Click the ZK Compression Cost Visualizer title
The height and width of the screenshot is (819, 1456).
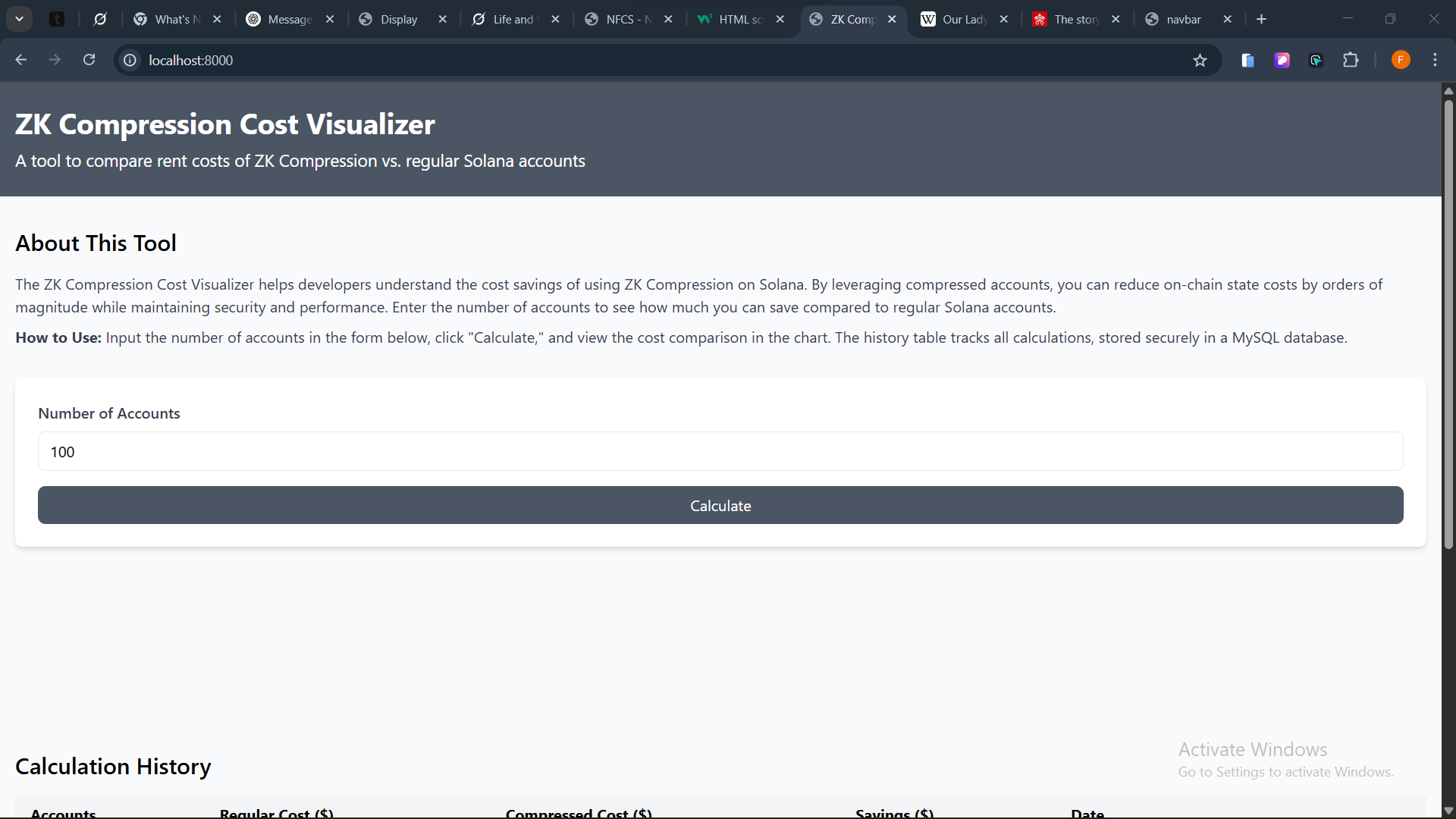225,124
